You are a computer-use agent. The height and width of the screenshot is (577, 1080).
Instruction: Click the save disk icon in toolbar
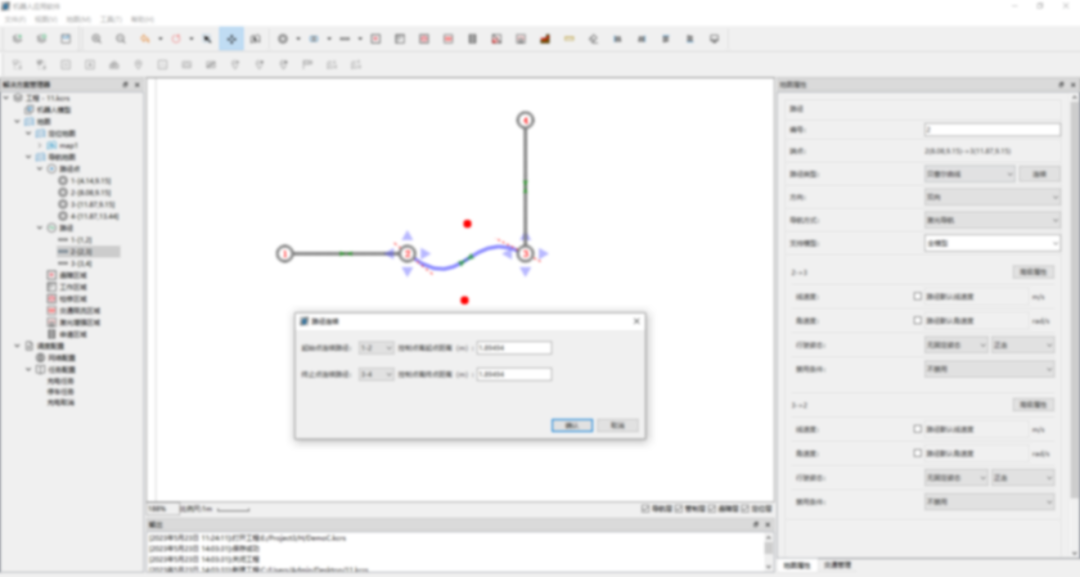pyautogui.click(x=66, y=39)
